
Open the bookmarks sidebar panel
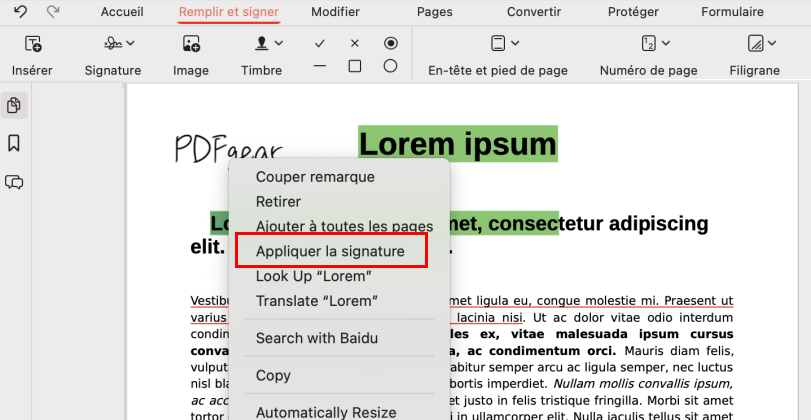click(x=14, y=143)
